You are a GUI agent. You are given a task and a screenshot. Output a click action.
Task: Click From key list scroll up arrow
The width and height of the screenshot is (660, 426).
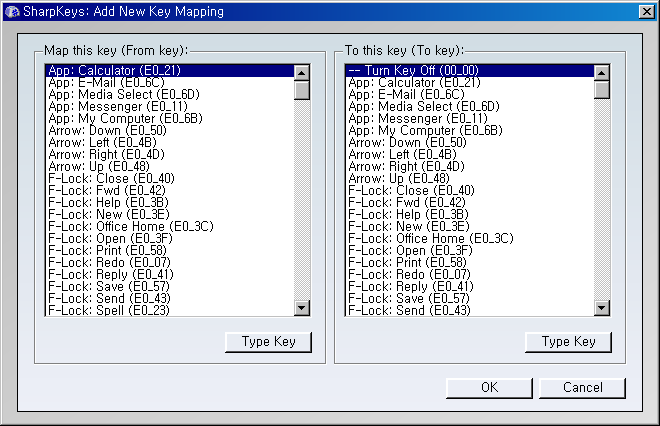(302, 73)
